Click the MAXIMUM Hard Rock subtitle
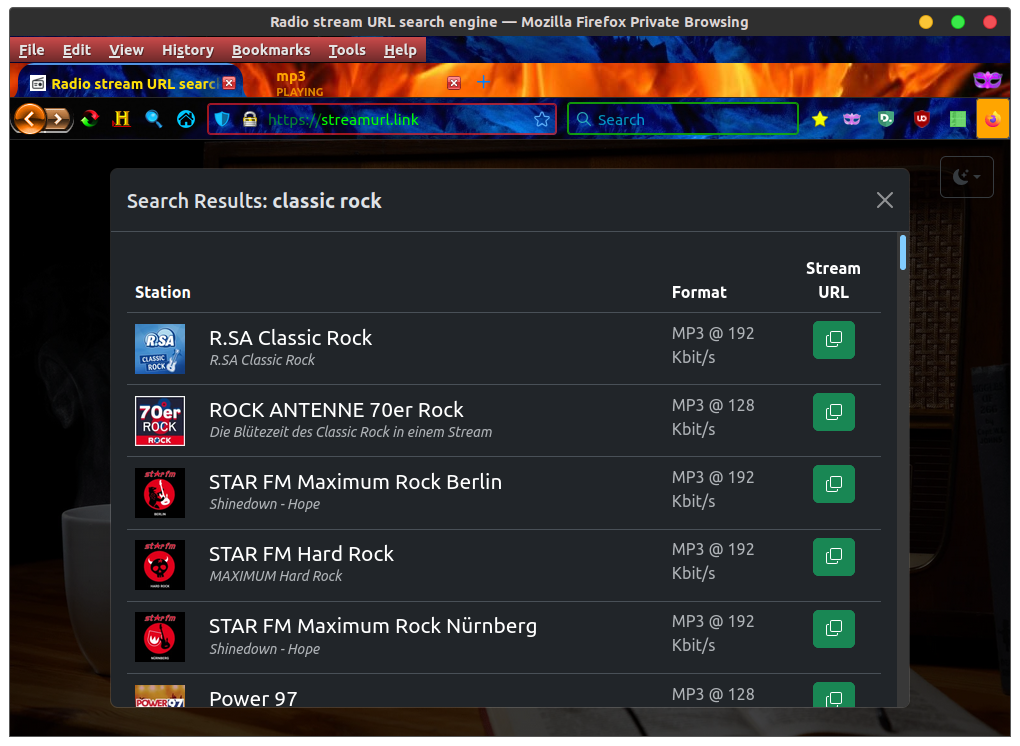Screen dimensions: 1020x746 click(x=275, y=576)
